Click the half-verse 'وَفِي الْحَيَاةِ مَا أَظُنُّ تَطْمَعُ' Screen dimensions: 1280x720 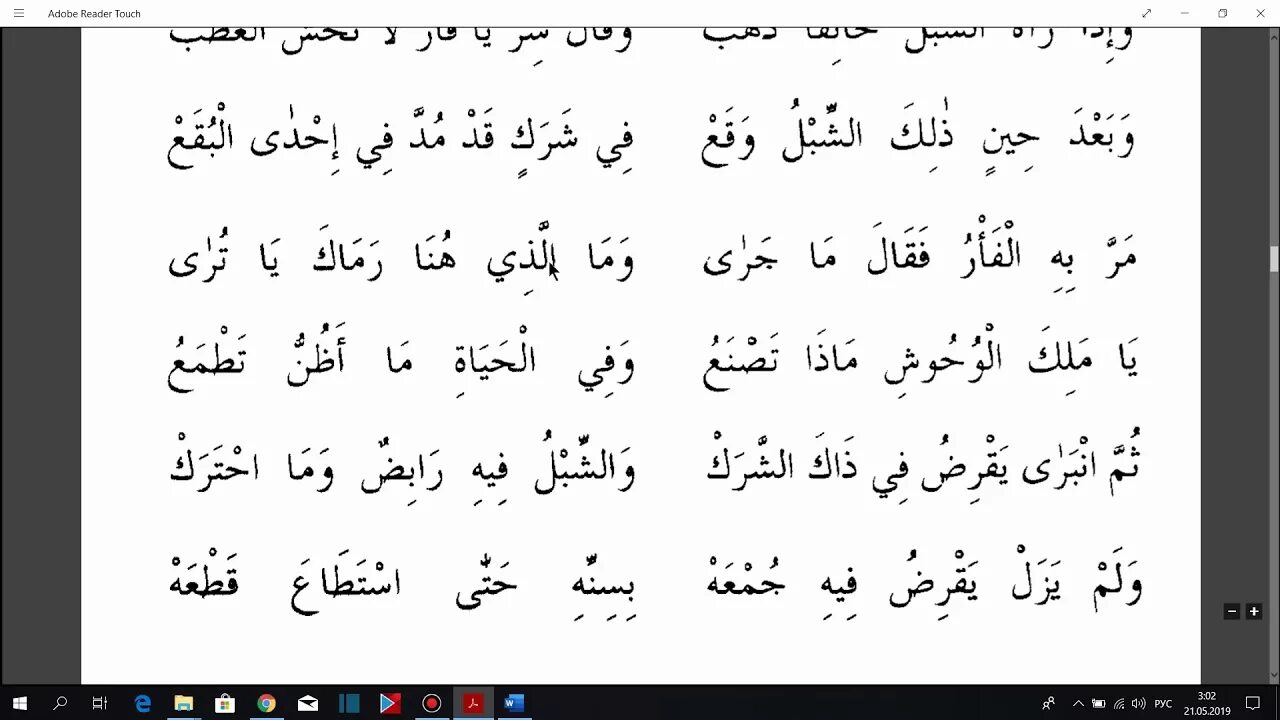(x=402, y=362)
